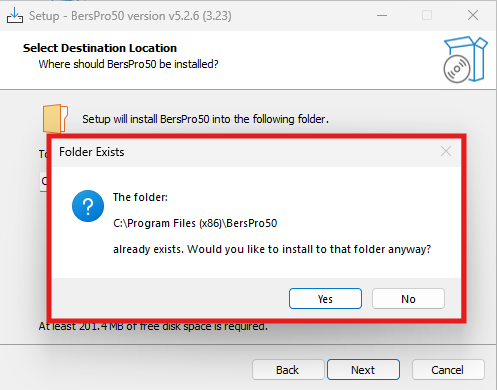Click the grayed maximize button in title bar
This screenshot has height=390, width=497.
pos(427,15)
